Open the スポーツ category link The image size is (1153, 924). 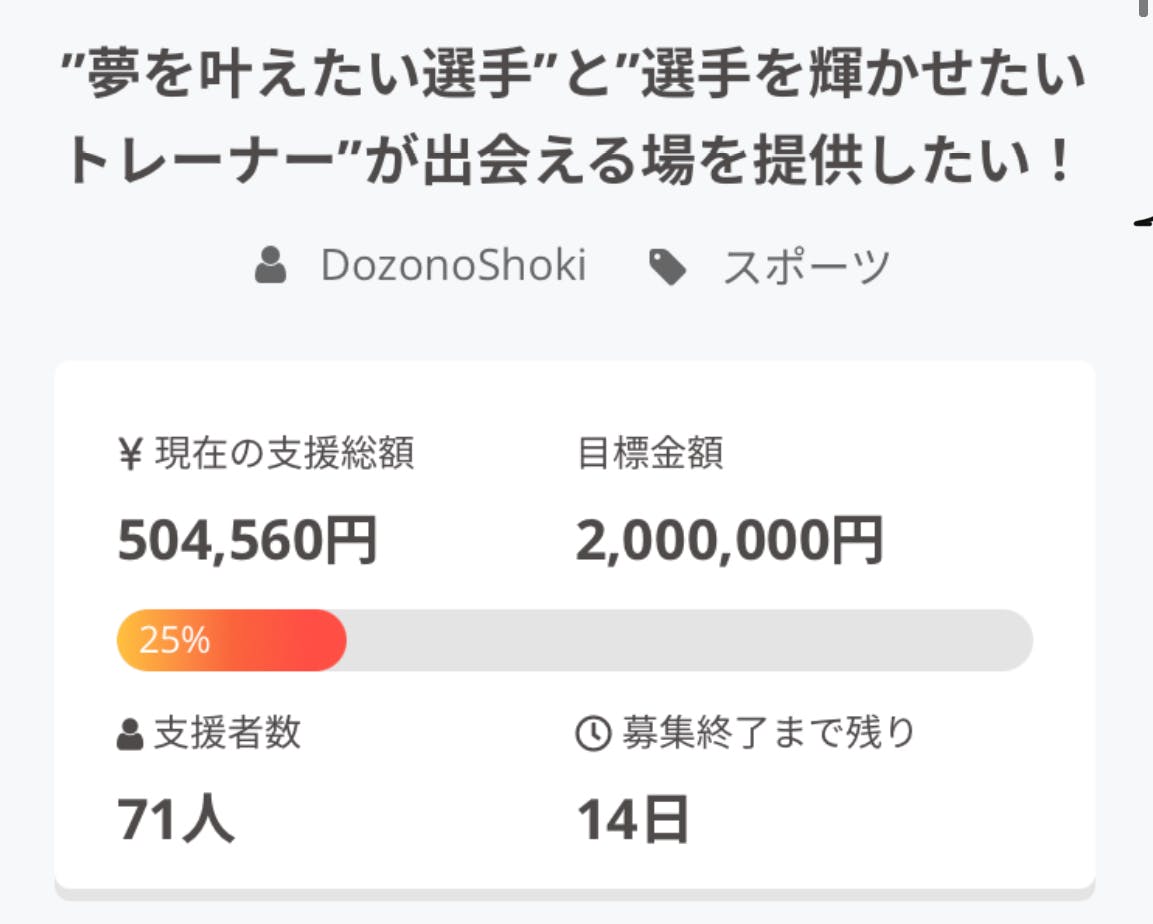click(x=806, y=267)
